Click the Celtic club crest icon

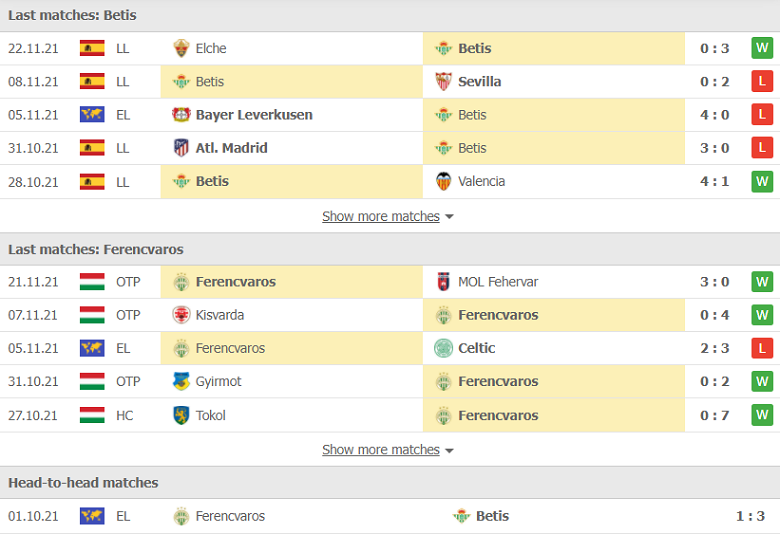[x=443, y=348]
